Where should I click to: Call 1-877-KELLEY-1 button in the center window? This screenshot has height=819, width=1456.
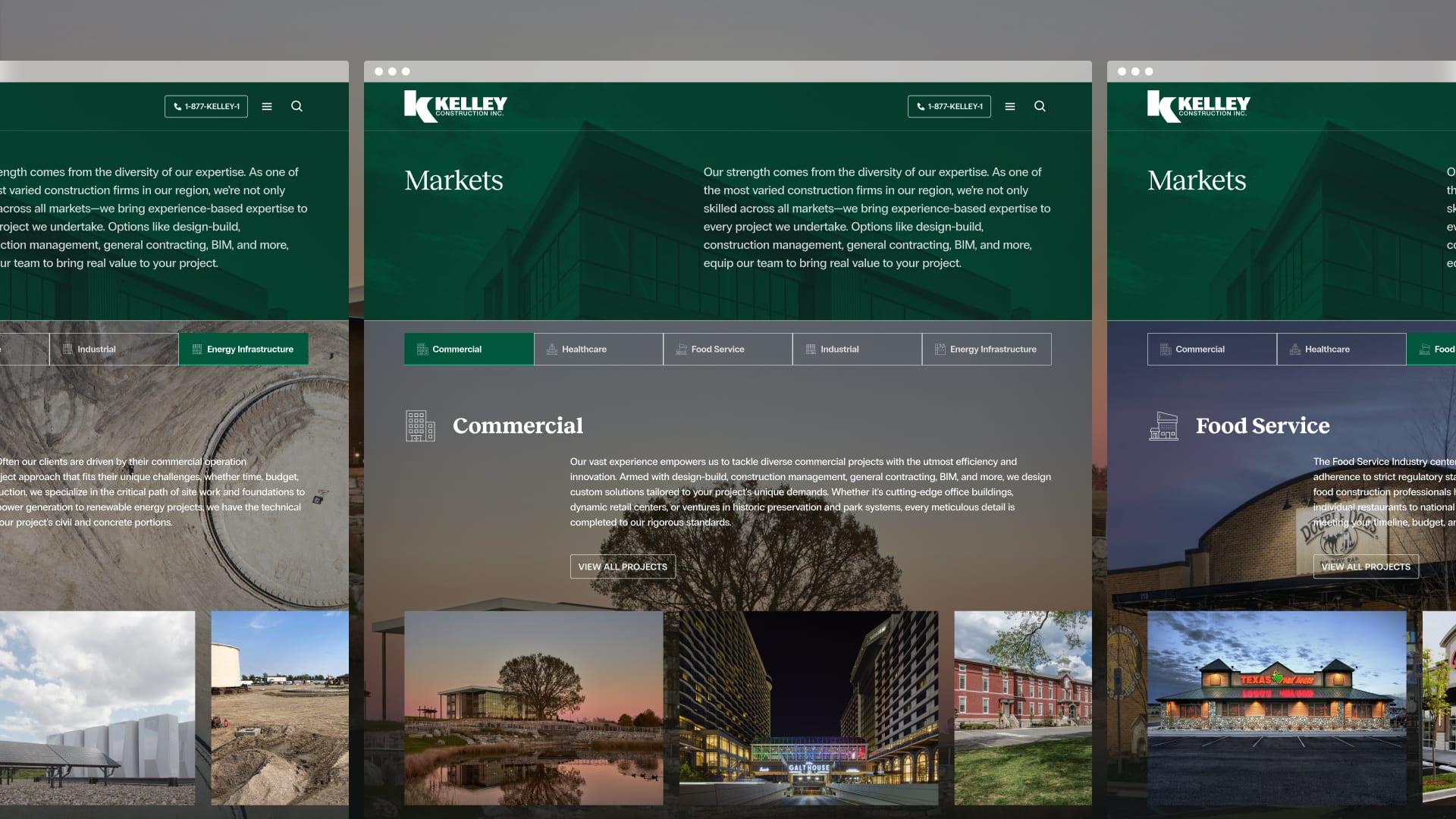tap(949, 106)
